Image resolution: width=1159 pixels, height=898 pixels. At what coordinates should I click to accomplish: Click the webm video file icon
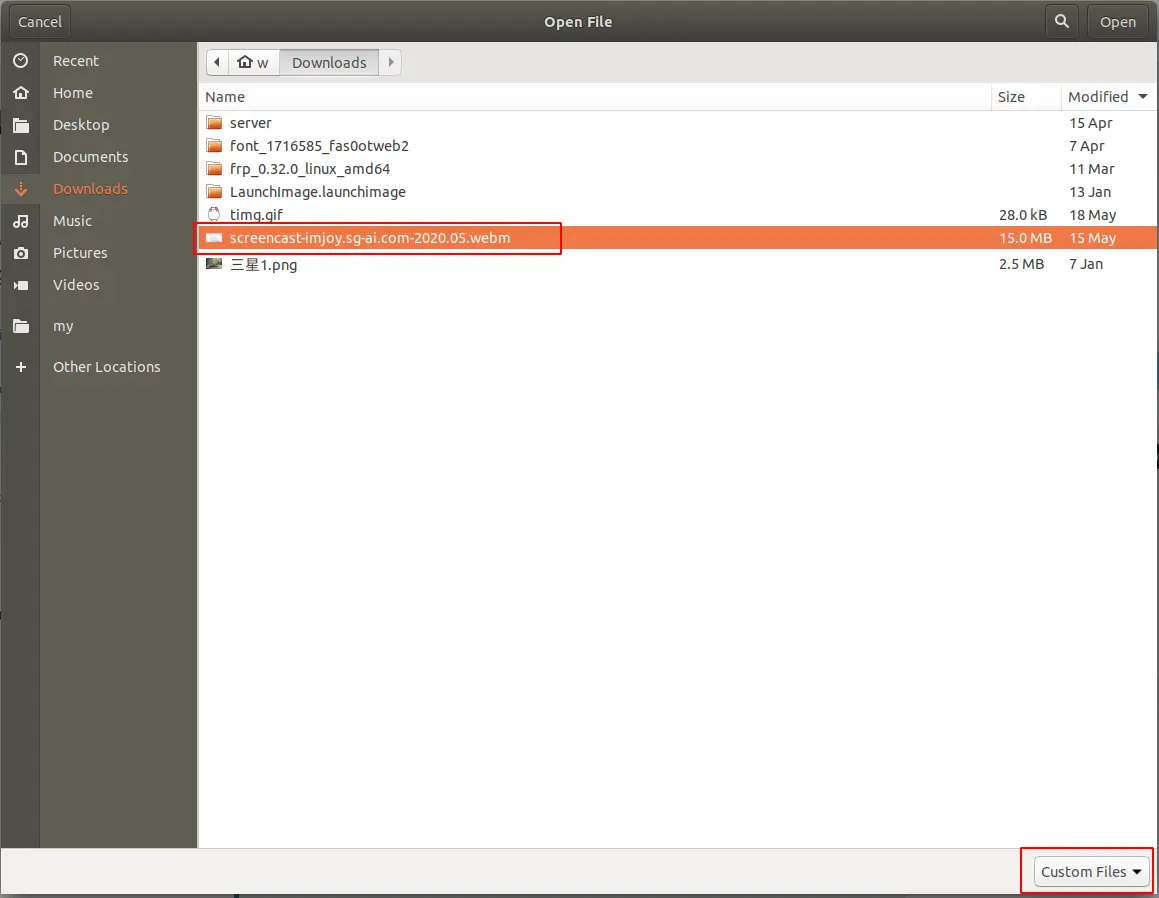point(214,238)
